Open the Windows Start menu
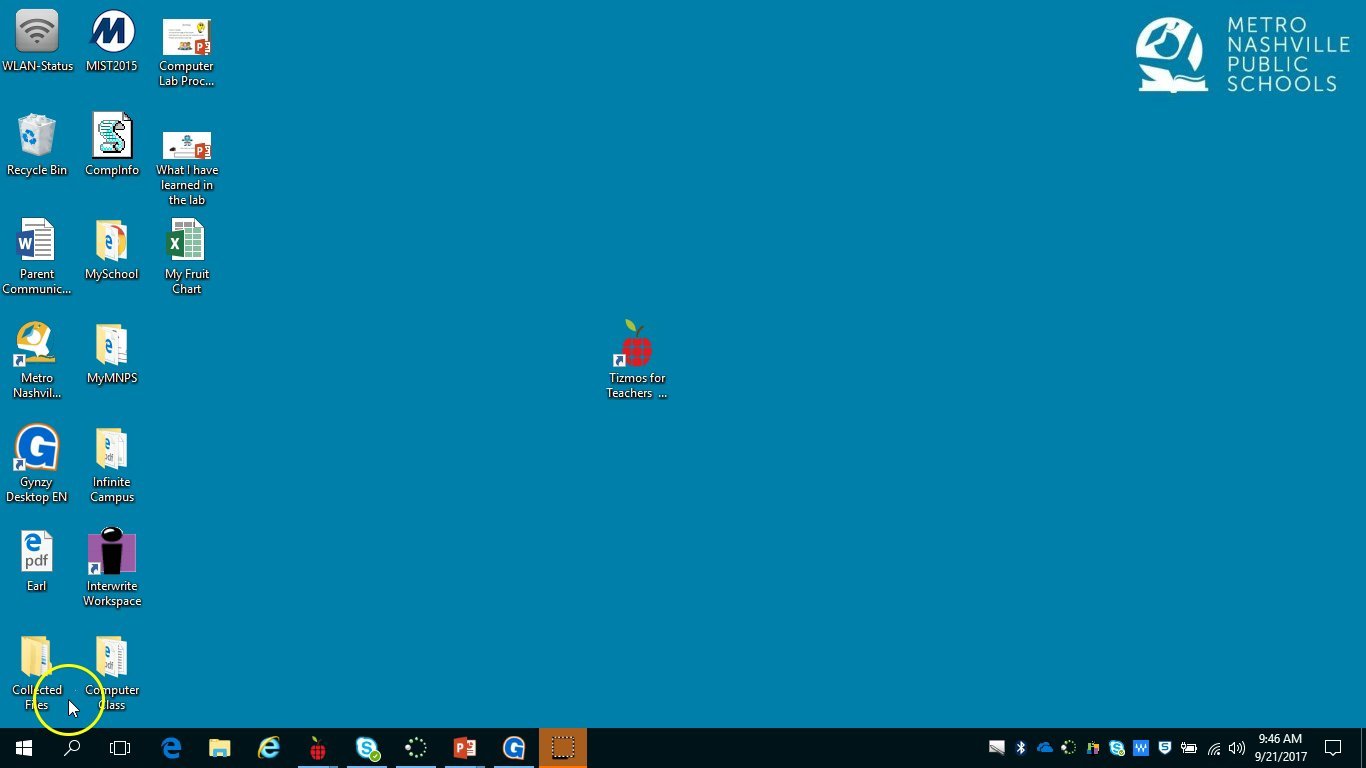This screenshot has height=768, width=1366. (x=24, y=748)
